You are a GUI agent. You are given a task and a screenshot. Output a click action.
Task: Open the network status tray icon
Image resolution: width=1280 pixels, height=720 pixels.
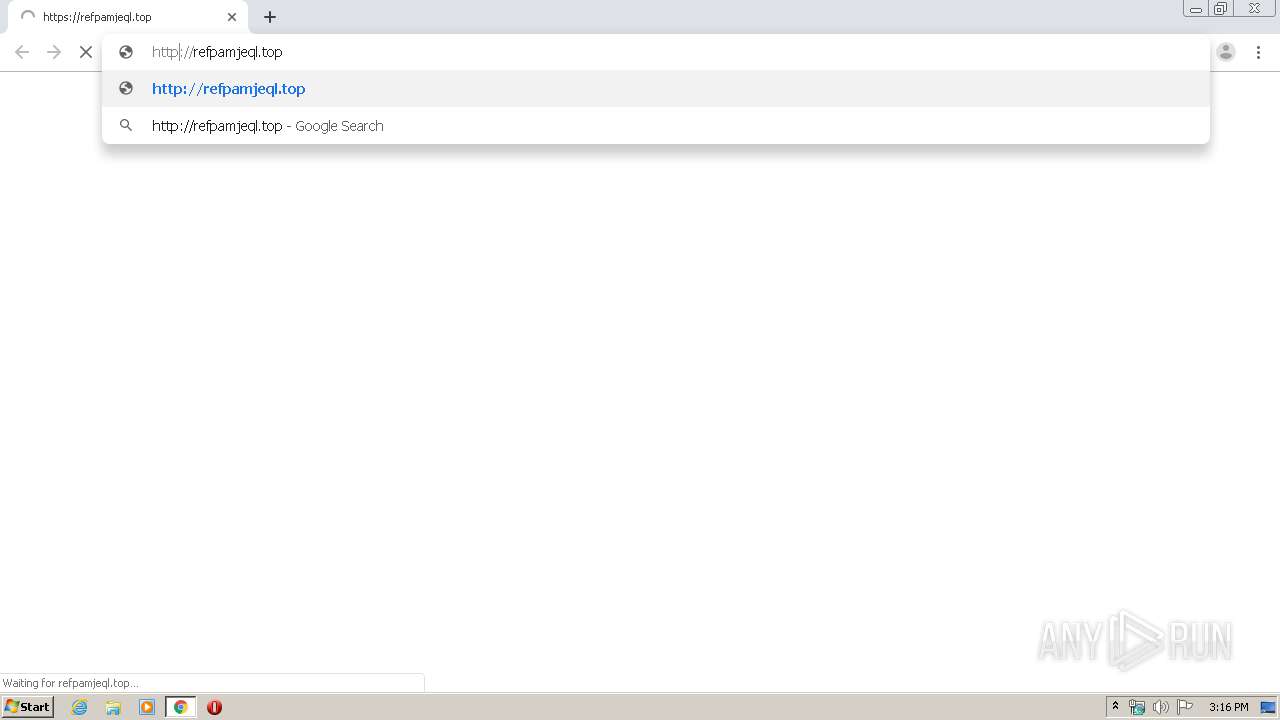(x=1137, y=707)
